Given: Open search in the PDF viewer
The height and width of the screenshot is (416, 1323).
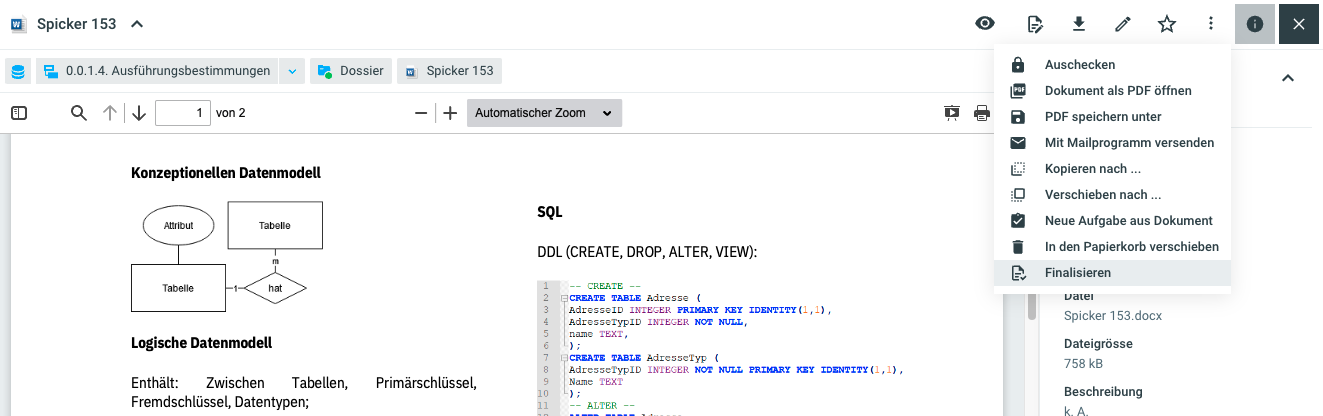Looking at the screenshot, I should pos(79,113).
